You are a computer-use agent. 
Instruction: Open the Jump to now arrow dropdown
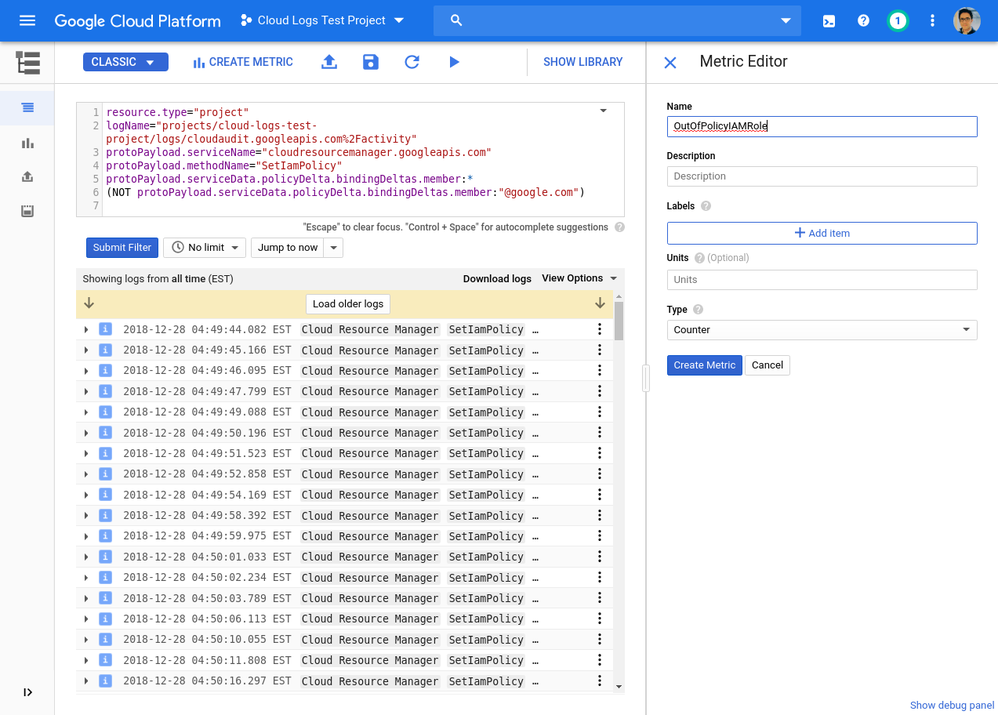(334, 248)
